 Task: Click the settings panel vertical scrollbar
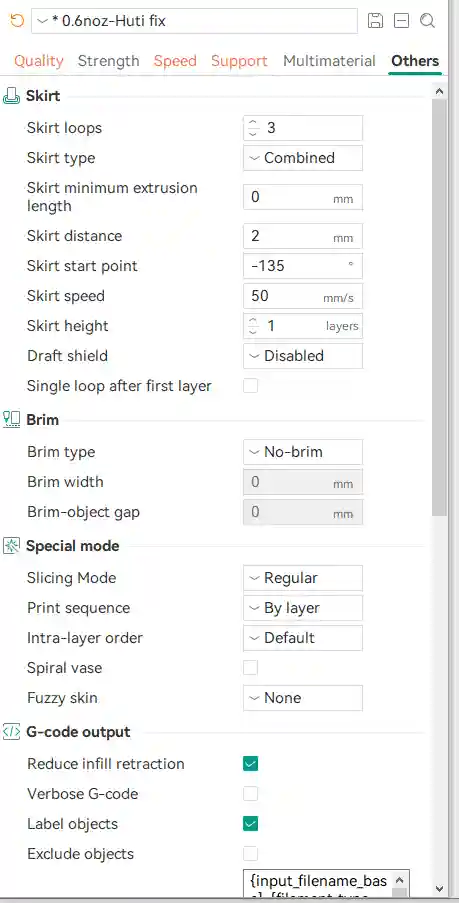439,308
